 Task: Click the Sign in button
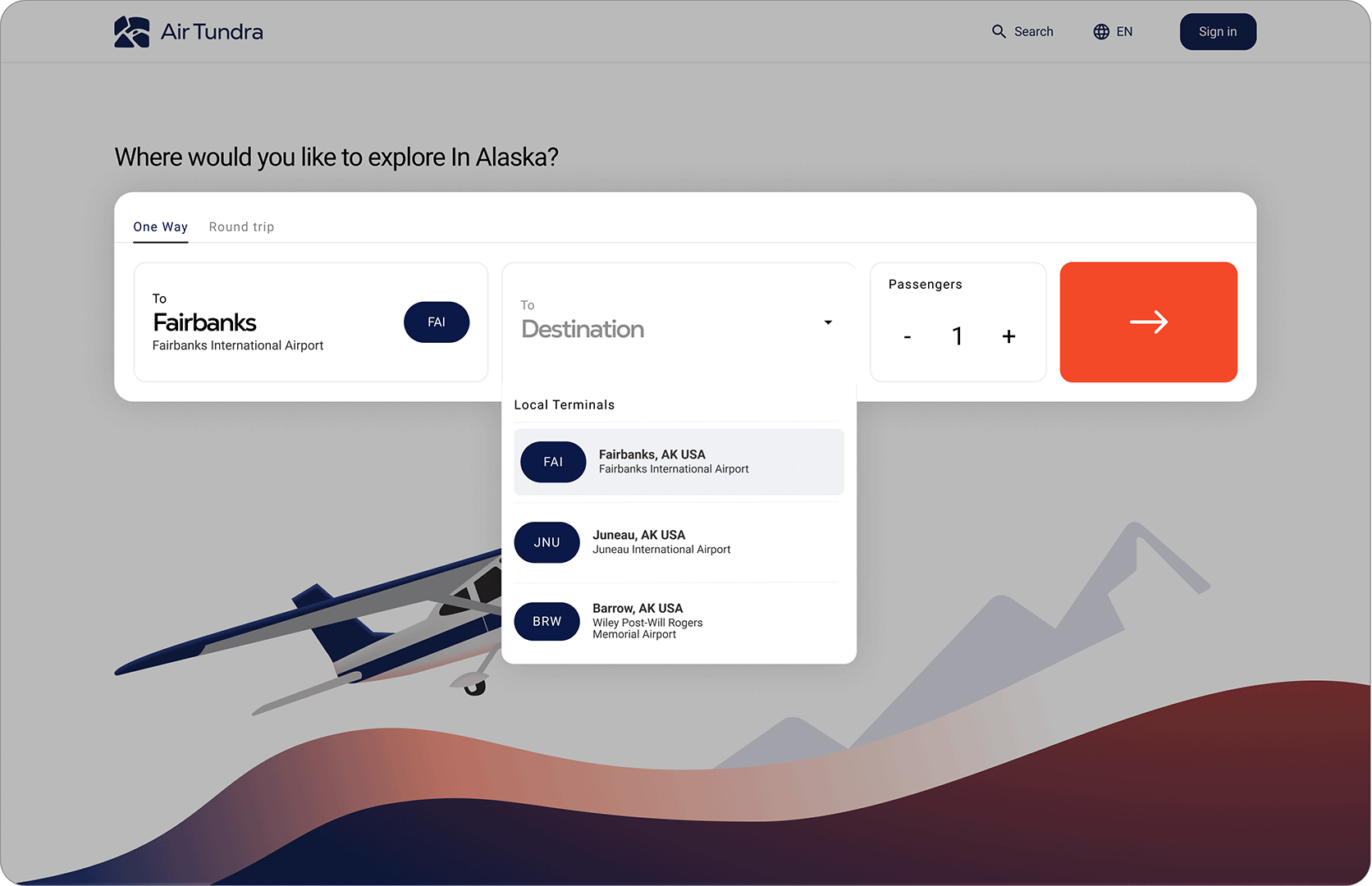1218,32
